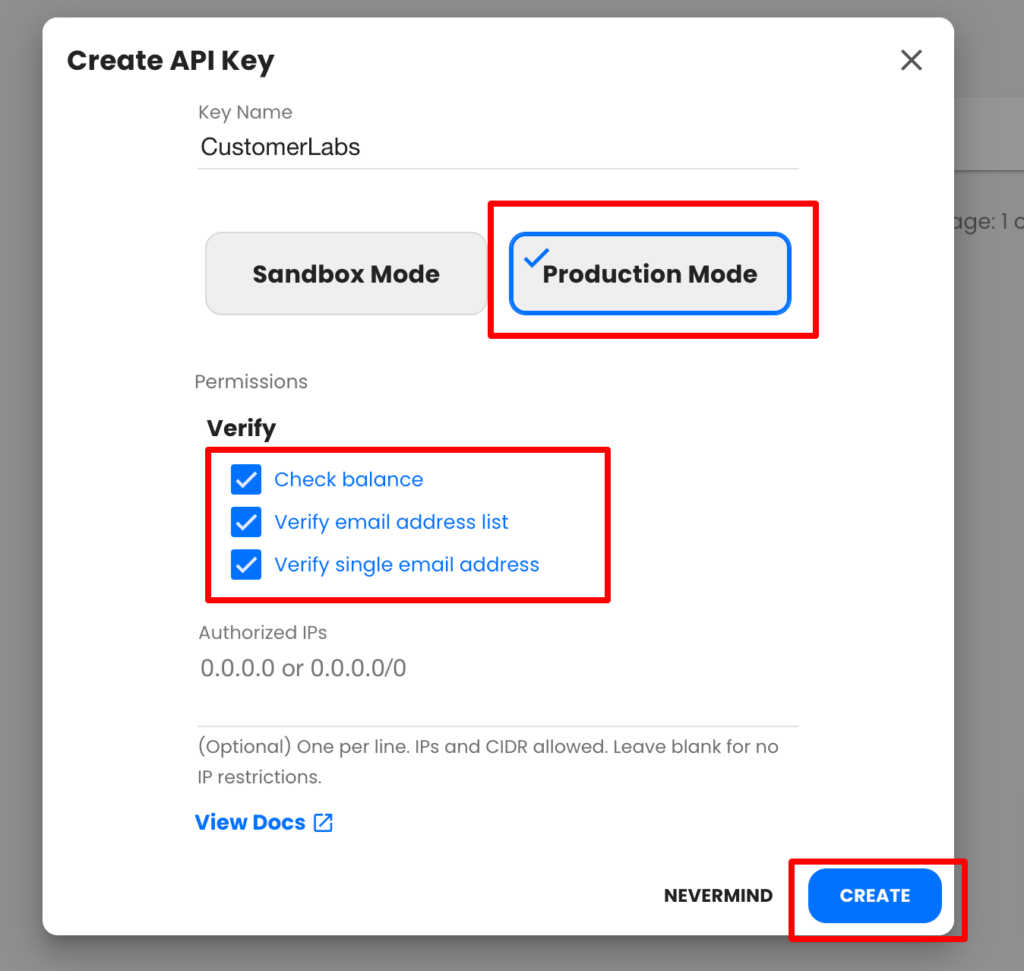Click the Authorized IPs label

[x=263, y=633]
